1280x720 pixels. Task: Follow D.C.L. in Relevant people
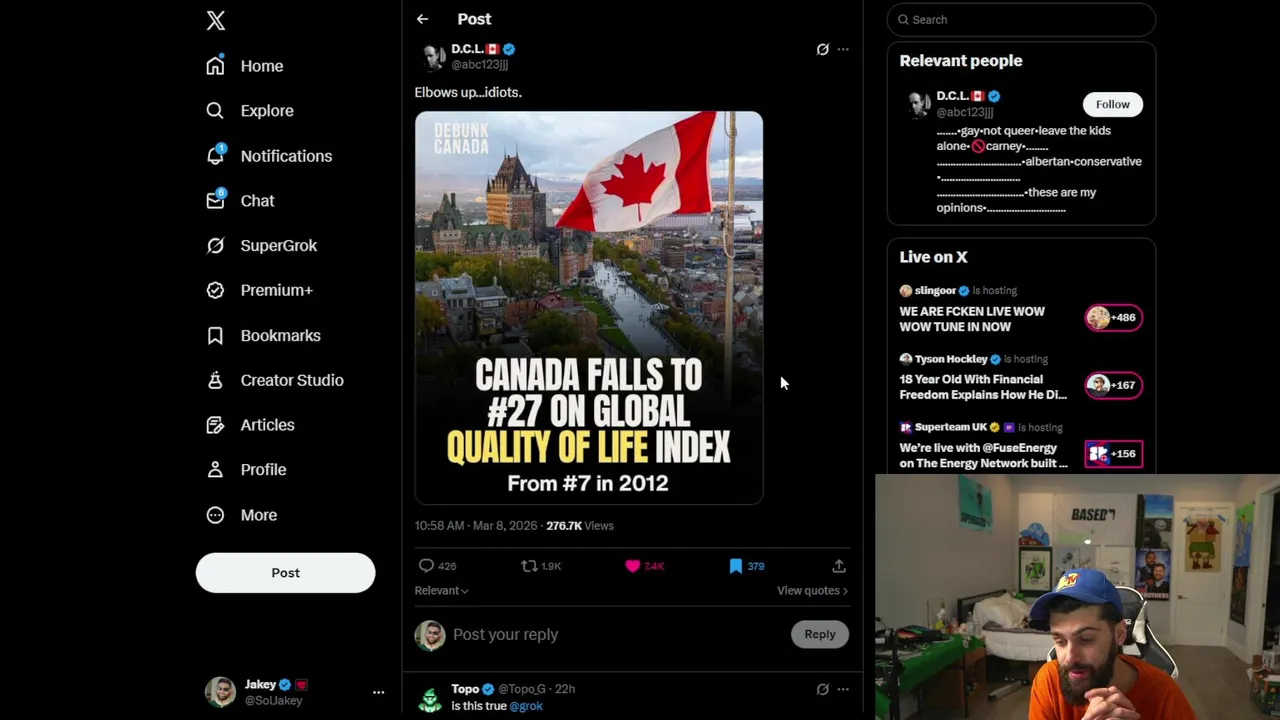point(1112,104)
